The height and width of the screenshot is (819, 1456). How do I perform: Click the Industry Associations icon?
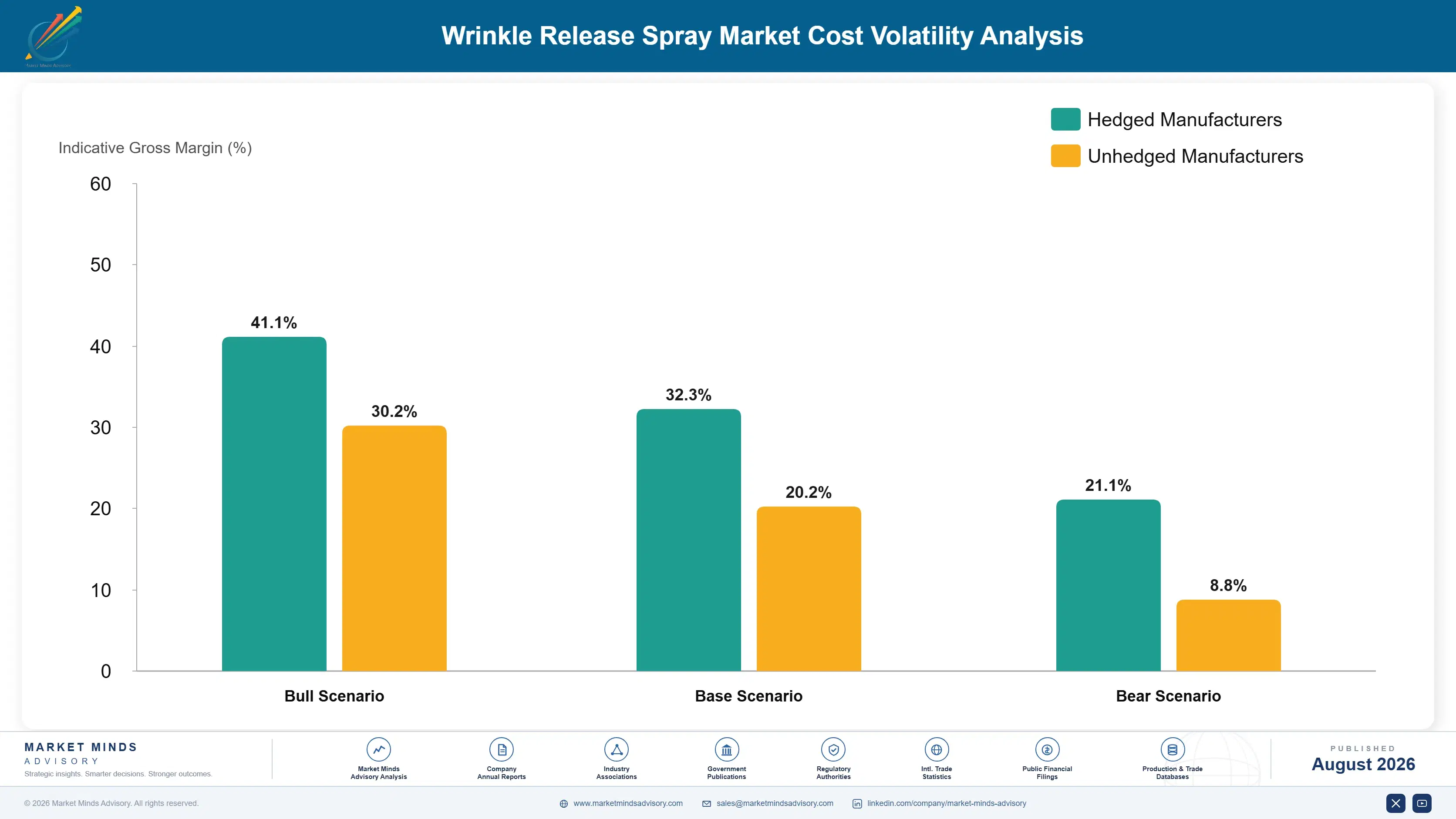(617, 749)
